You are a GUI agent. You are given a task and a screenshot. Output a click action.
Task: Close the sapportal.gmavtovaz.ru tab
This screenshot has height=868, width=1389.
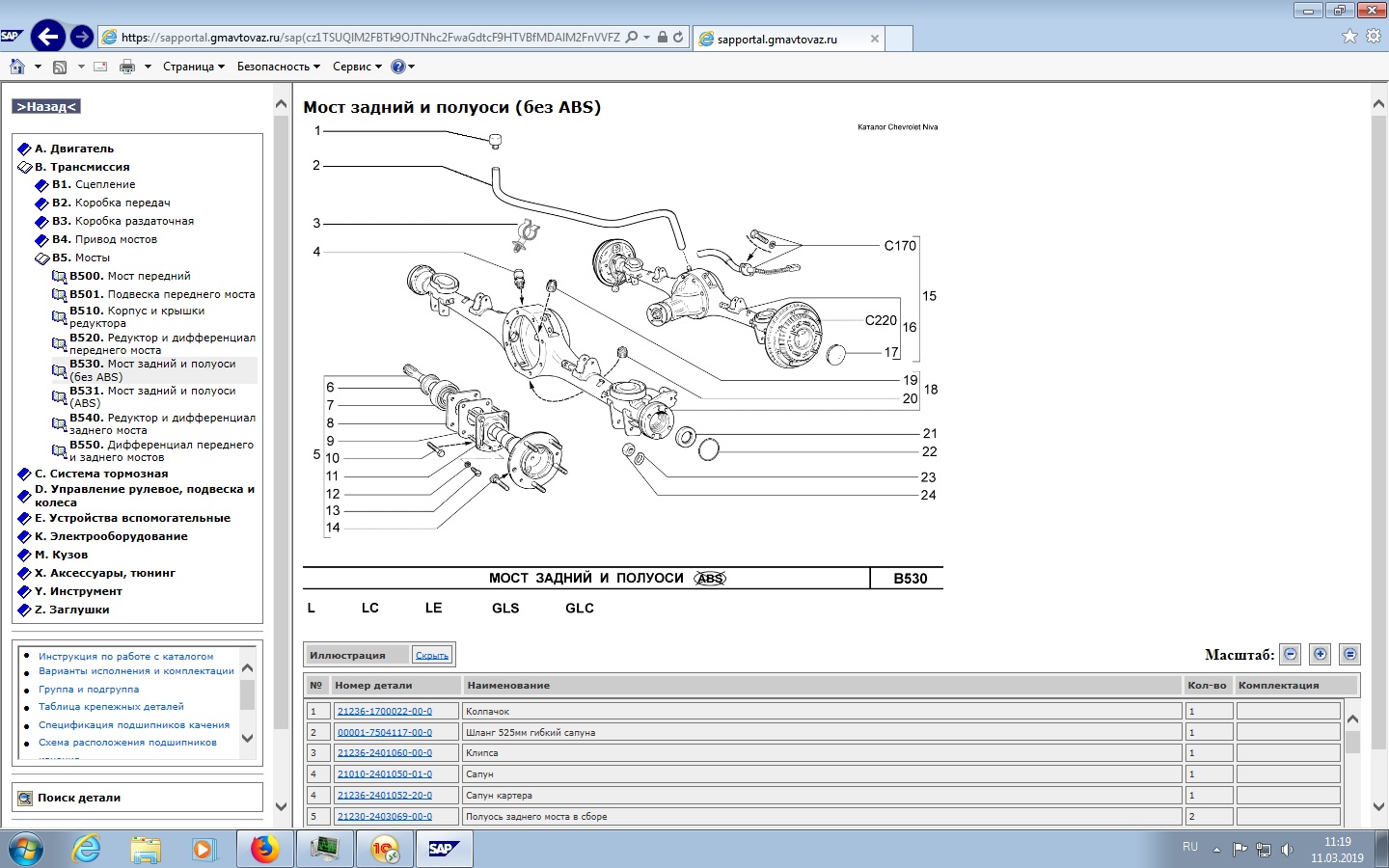(x=874, y=40)
